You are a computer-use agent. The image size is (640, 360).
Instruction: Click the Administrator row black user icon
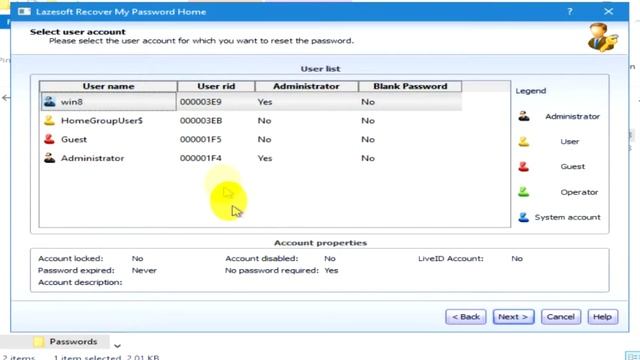tap(49, 158)
